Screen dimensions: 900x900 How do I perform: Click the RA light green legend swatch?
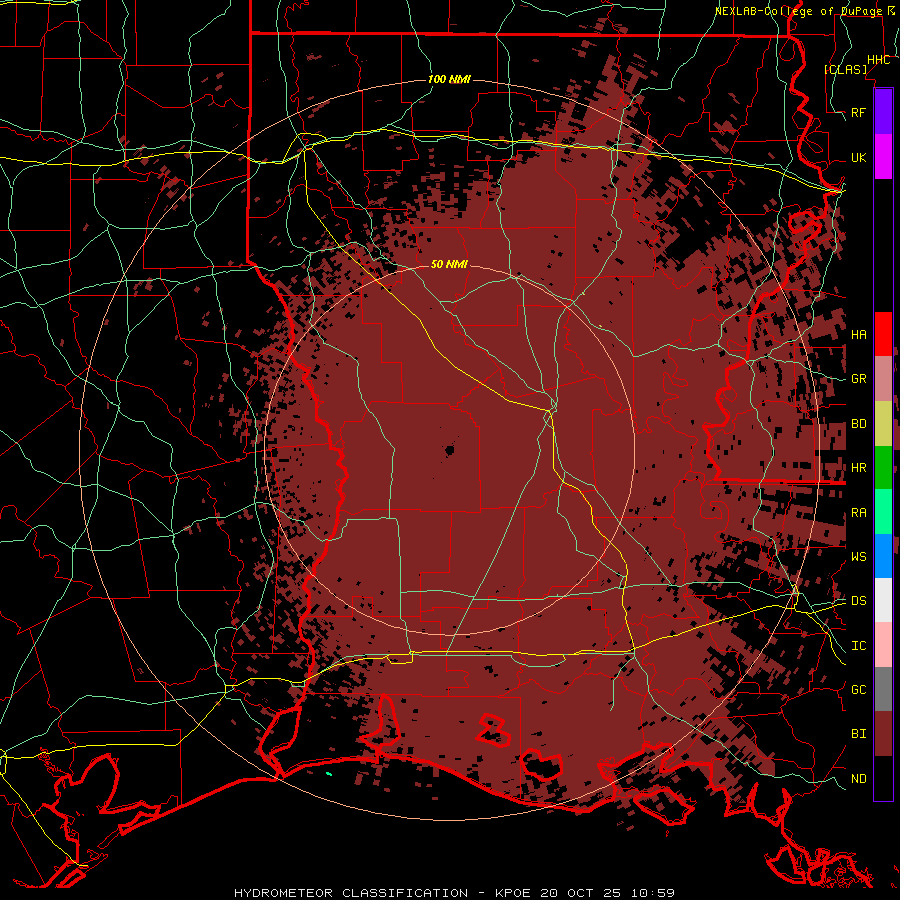883,512
